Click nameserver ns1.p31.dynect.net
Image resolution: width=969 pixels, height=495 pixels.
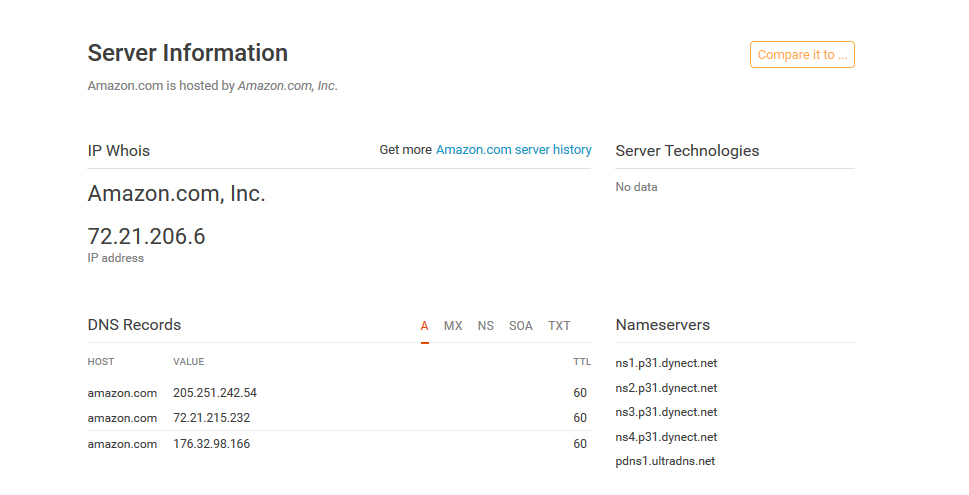click(x=666, y=363)
